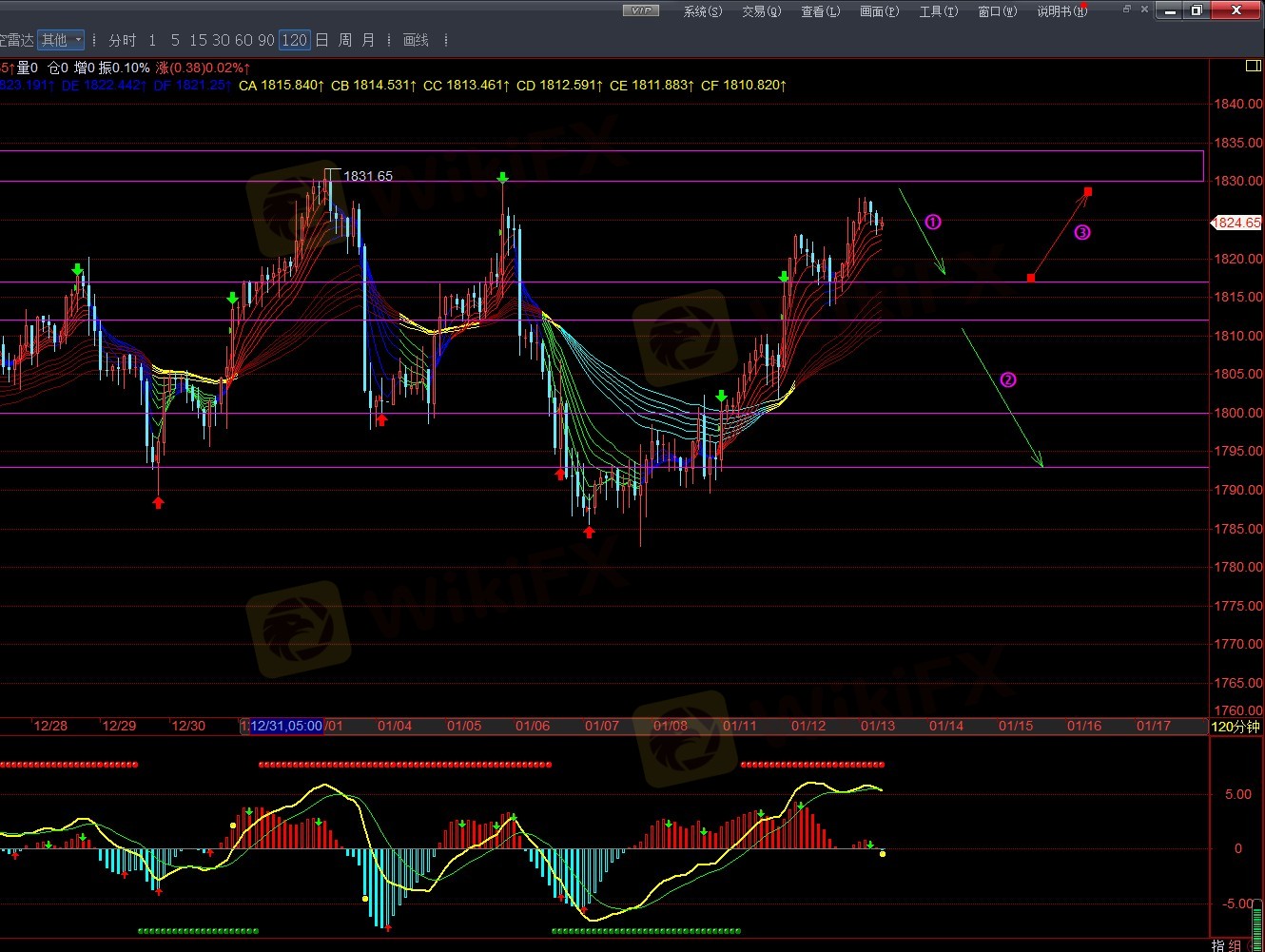
Task: Open the 系统(S) menu
Action: point(702,11)
